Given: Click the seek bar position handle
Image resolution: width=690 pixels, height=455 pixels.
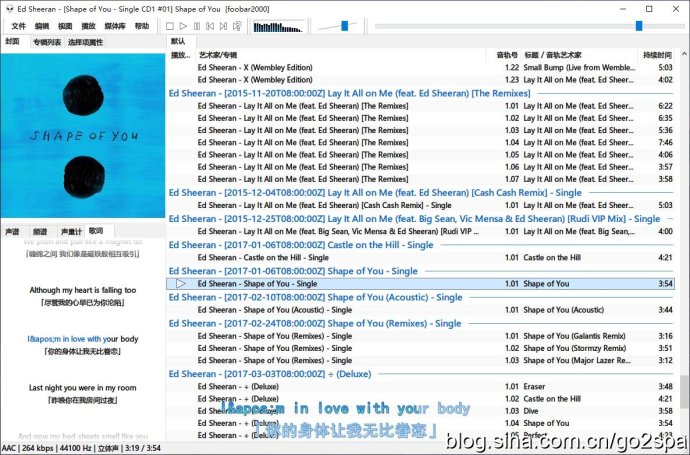Looking at the screenshot, I should [x=639, y=26].
